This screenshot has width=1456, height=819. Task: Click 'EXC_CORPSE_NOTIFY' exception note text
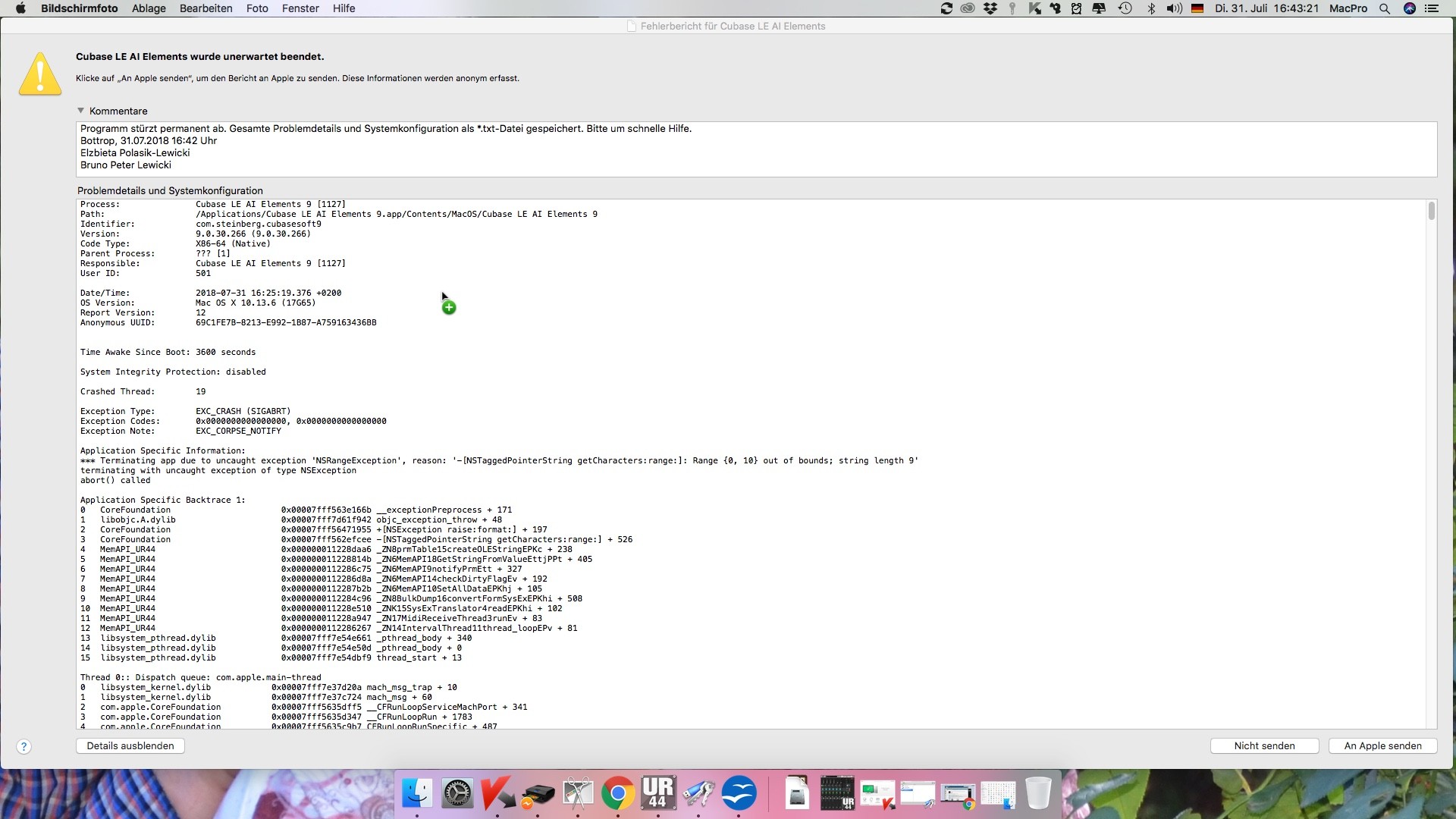tap(238, 431)
